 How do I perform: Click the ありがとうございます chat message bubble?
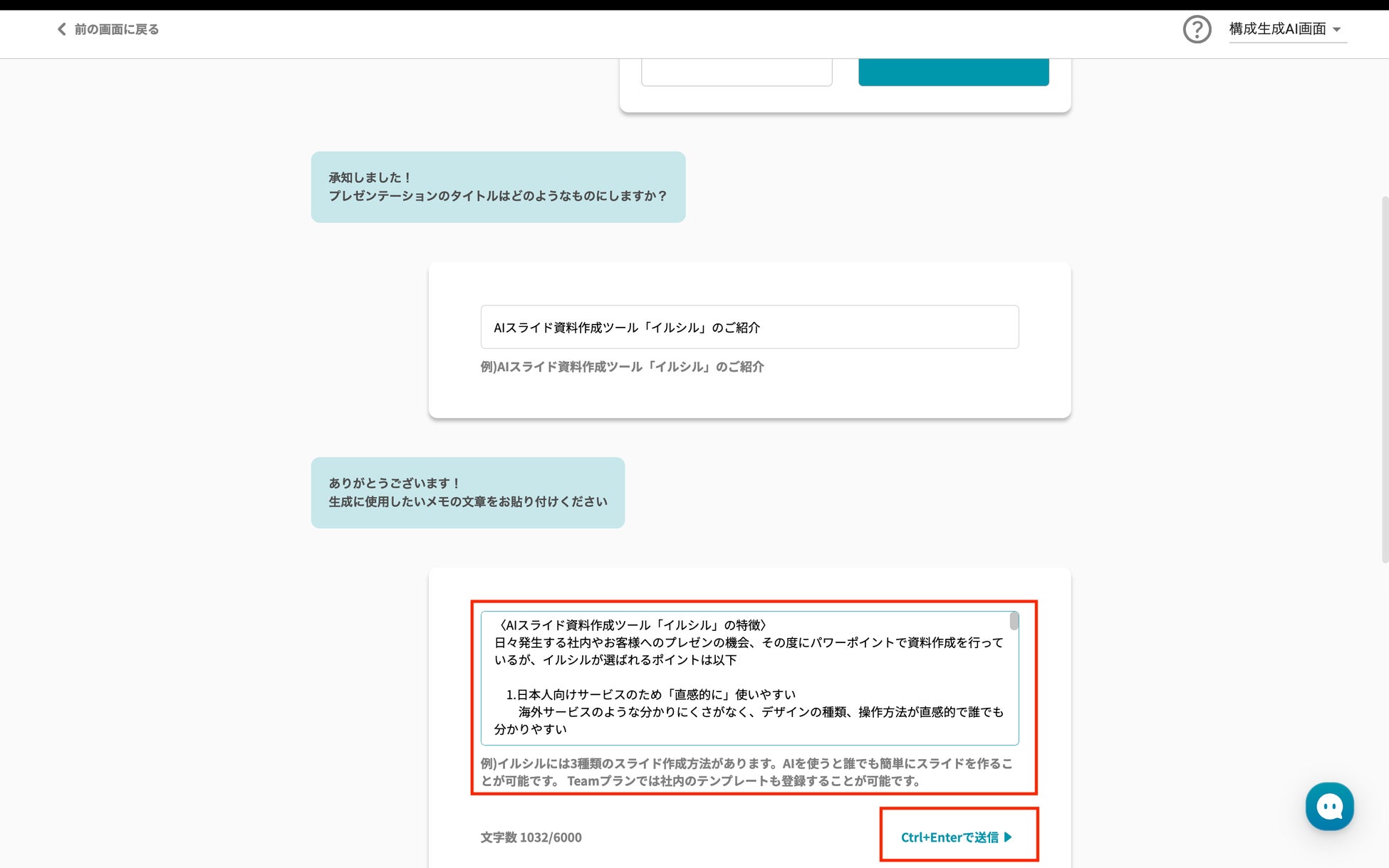pos(467,493)
